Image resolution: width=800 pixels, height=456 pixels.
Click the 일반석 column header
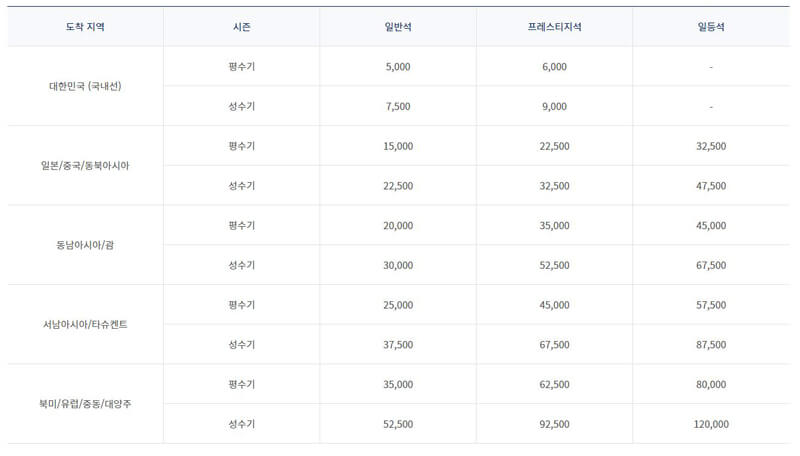[x=398, y=27]
